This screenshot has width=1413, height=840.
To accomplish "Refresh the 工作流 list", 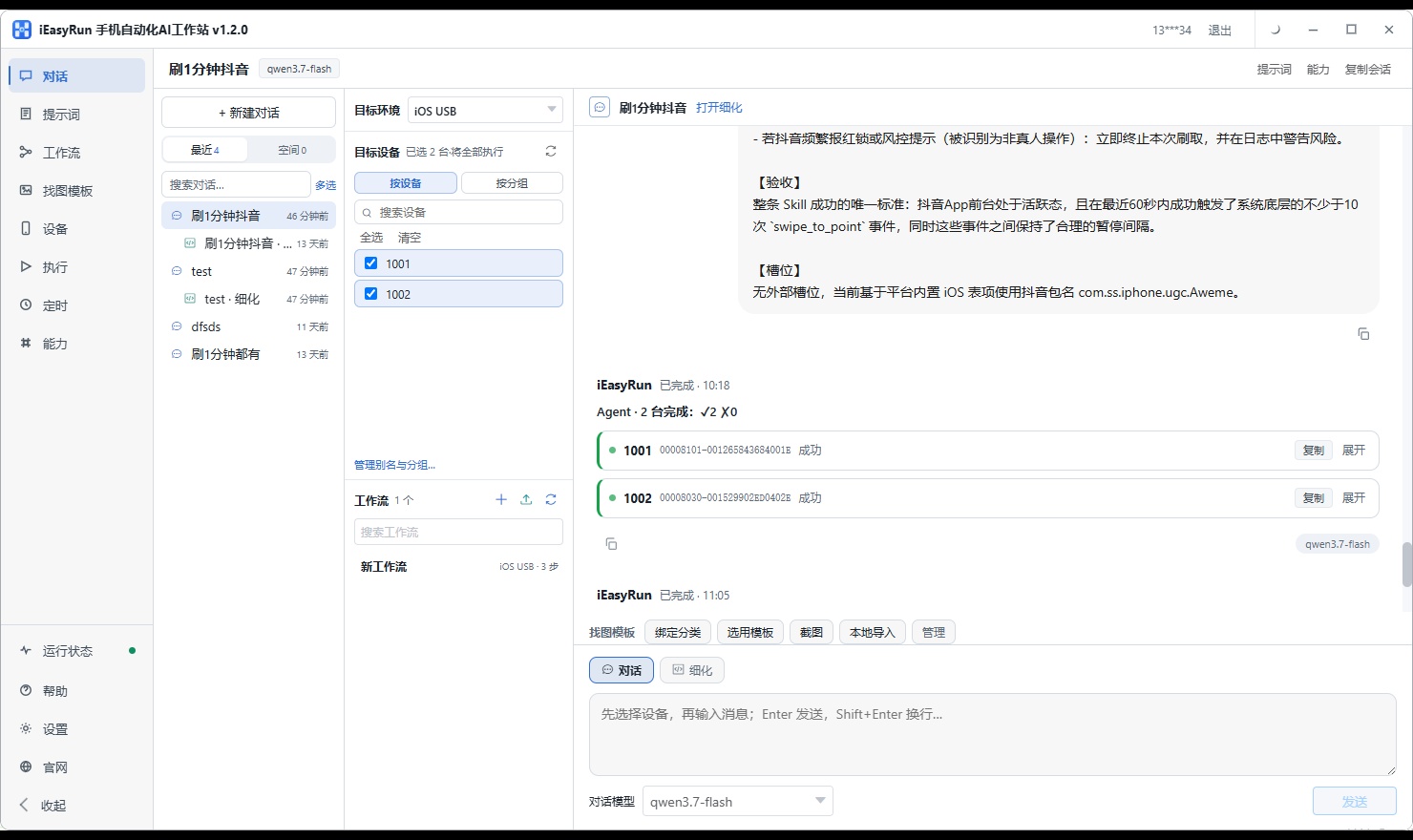I will [x=551, y=499].
